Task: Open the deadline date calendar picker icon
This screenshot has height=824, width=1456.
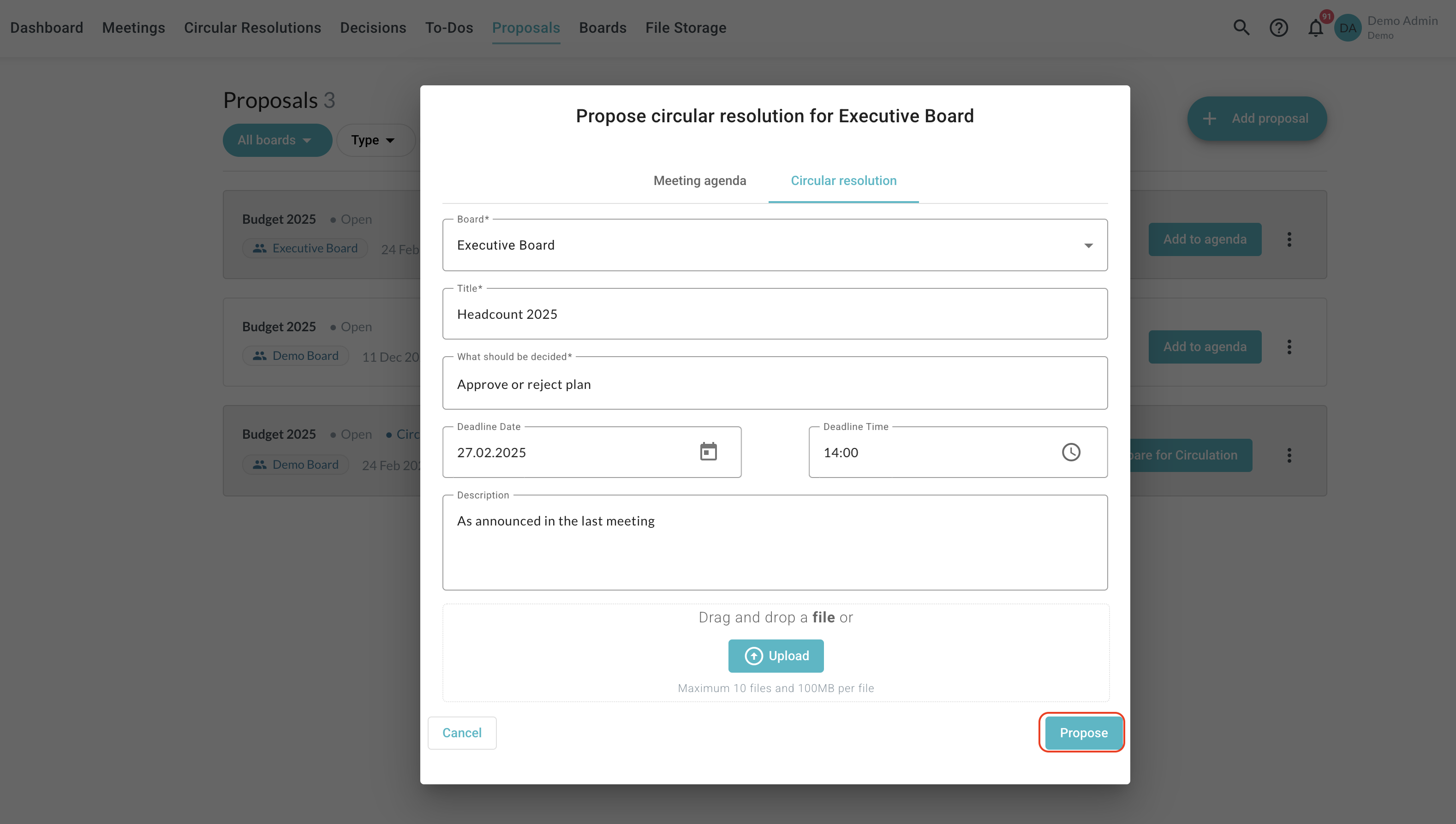Action: (x=708, y=452)
